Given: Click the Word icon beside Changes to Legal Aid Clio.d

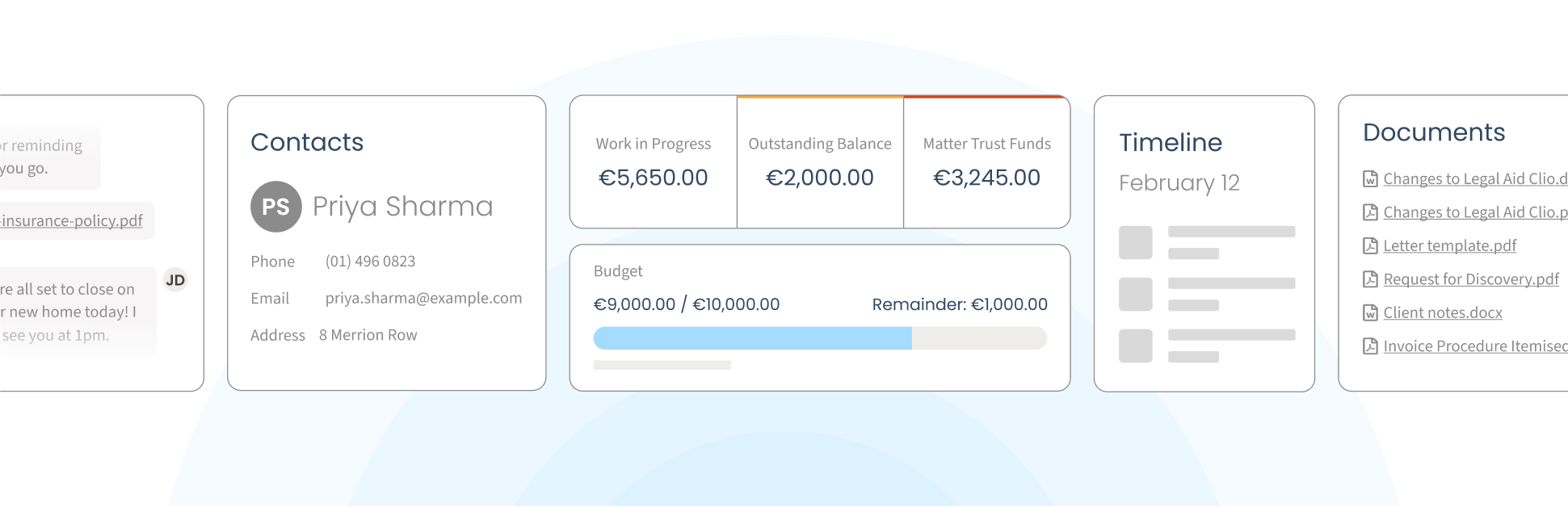Looking at the screenshot, I should [x=1370, y=179].
